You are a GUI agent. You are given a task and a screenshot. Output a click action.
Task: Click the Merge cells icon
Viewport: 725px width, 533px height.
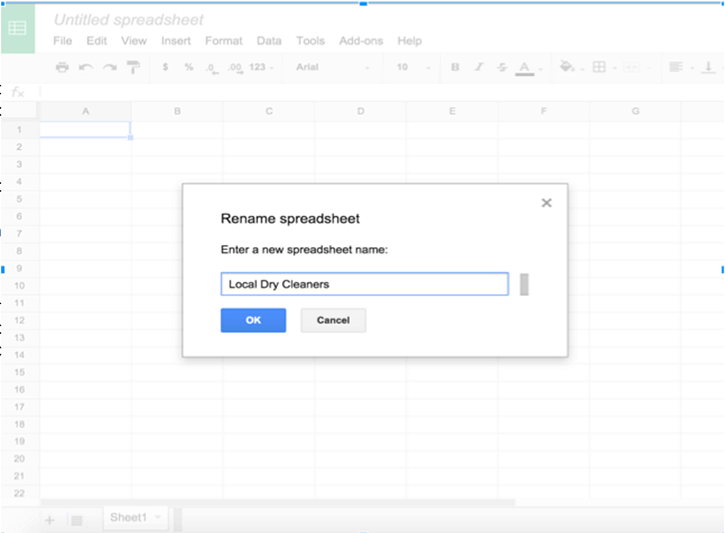[x=632, y=67]
